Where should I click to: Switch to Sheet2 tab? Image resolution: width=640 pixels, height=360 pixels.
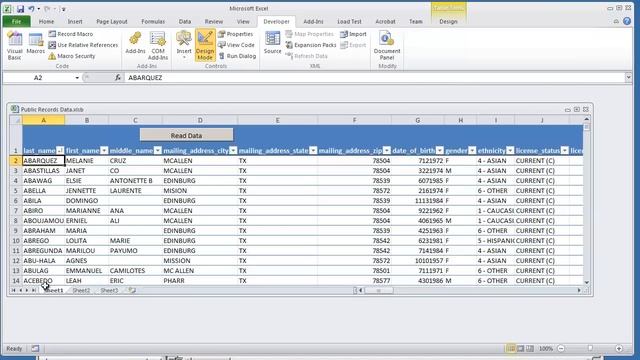pyautogui.click(x=81, y=291)
